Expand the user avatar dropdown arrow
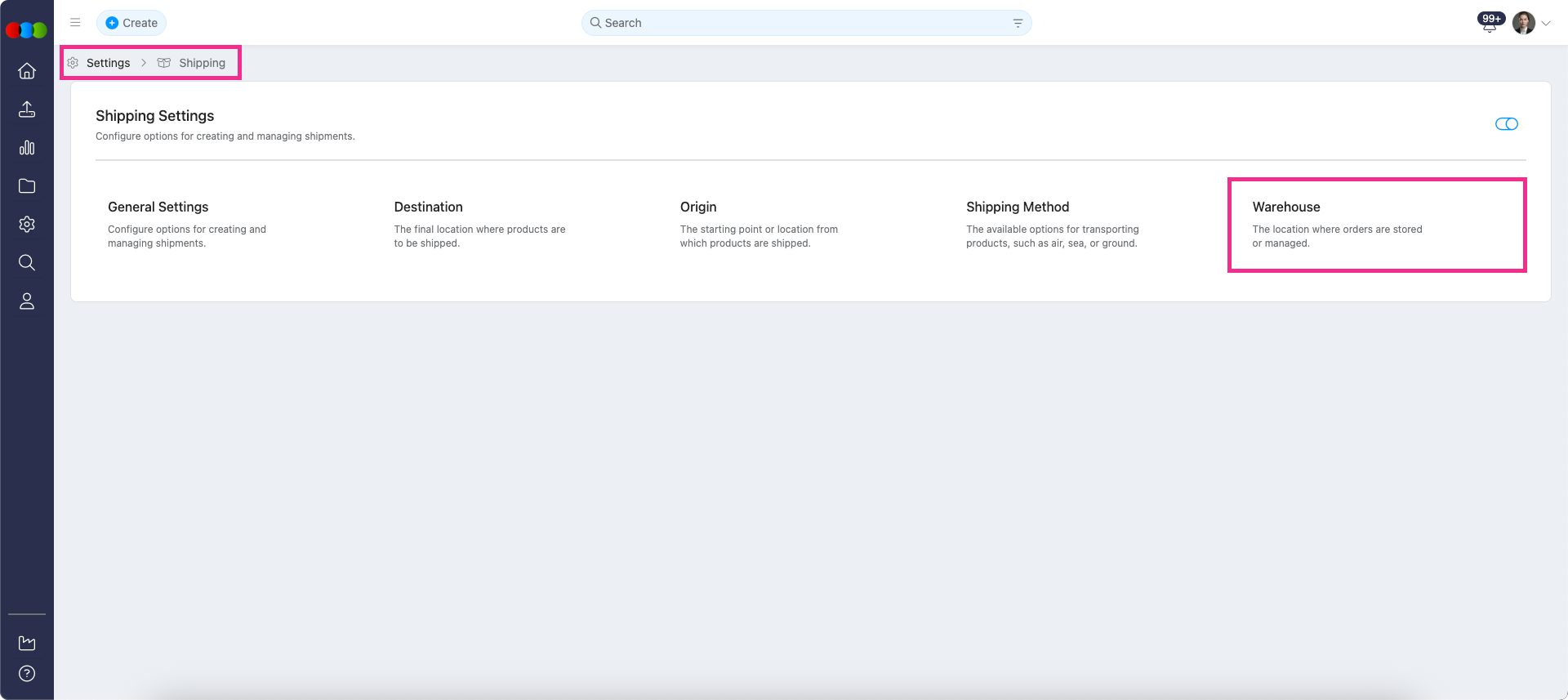Viewport: 1568px width, 700px height. pos(1546,24)
